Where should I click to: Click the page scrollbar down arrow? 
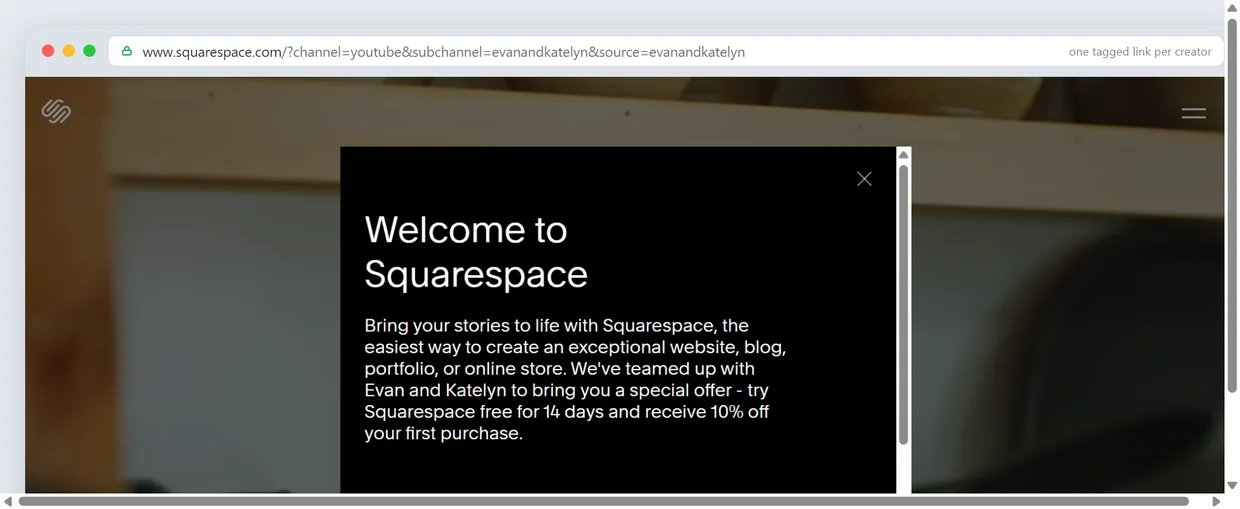(1232, 485)
